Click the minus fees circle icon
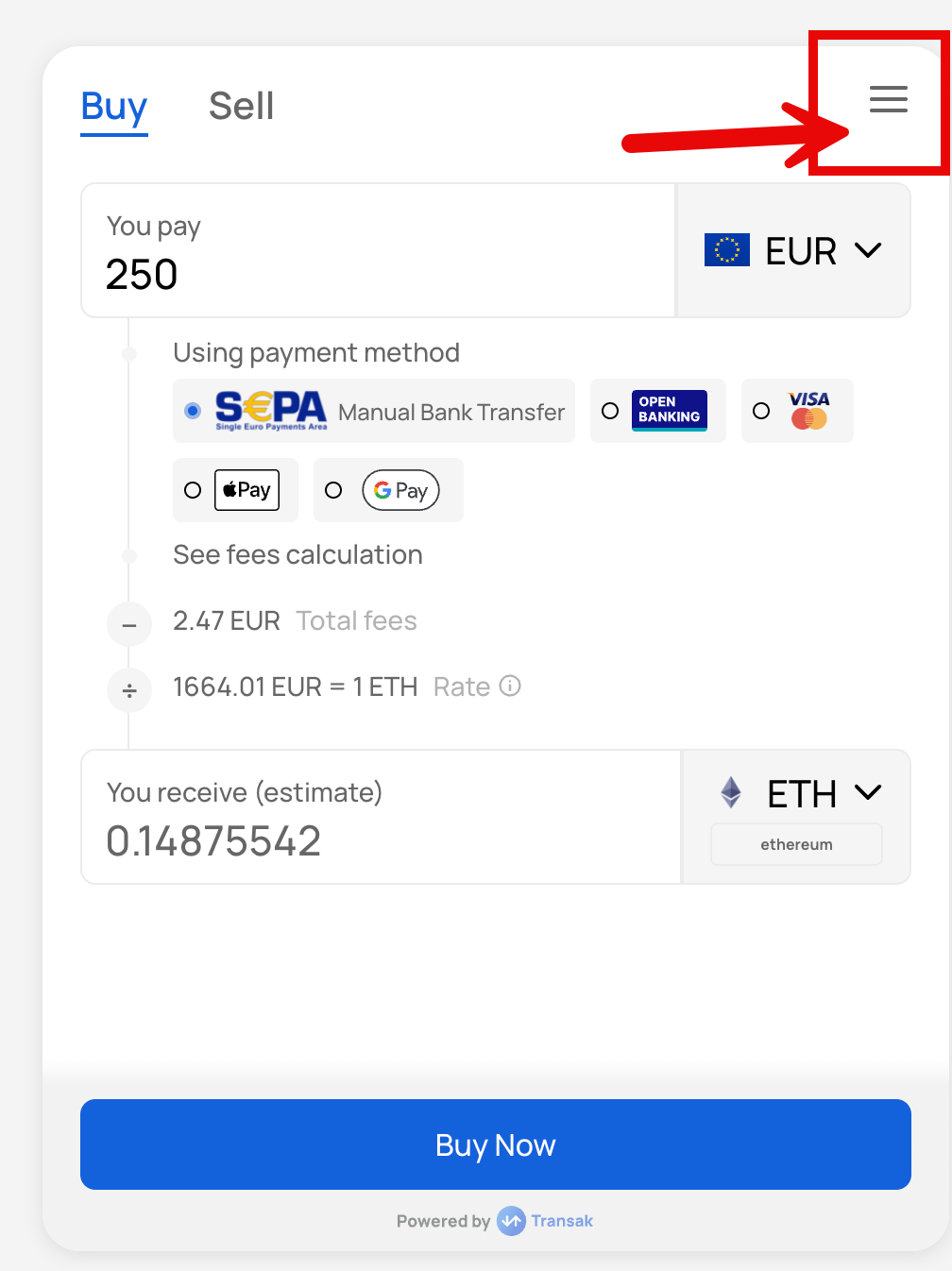 tap(129, 624)
